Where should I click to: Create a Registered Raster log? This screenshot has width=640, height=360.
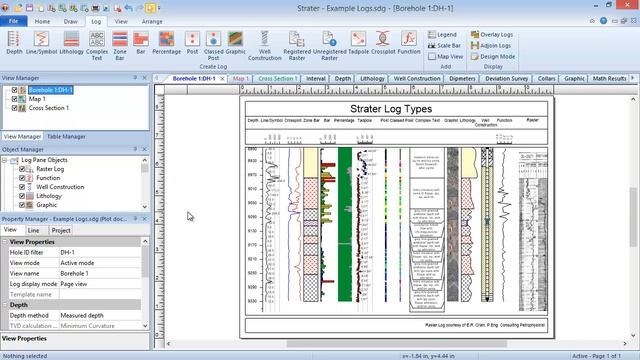(x=297, y=46)
